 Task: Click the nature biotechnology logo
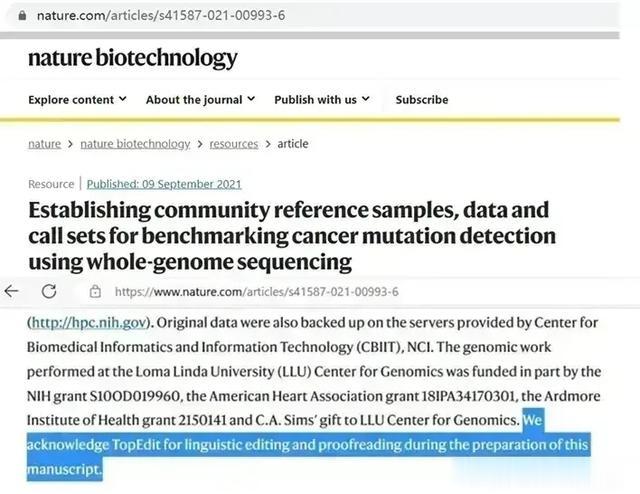133,58
